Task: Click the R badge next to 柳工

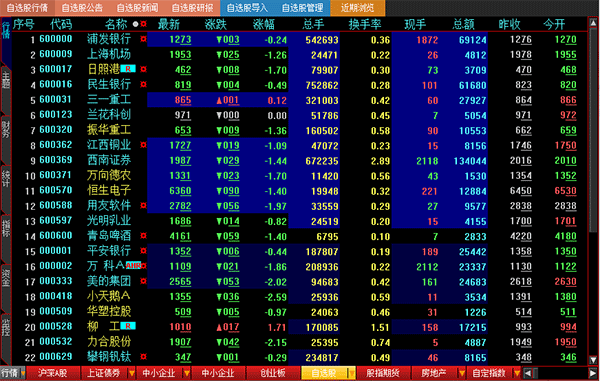Action: pyautogui.click(x=128, y=326)
